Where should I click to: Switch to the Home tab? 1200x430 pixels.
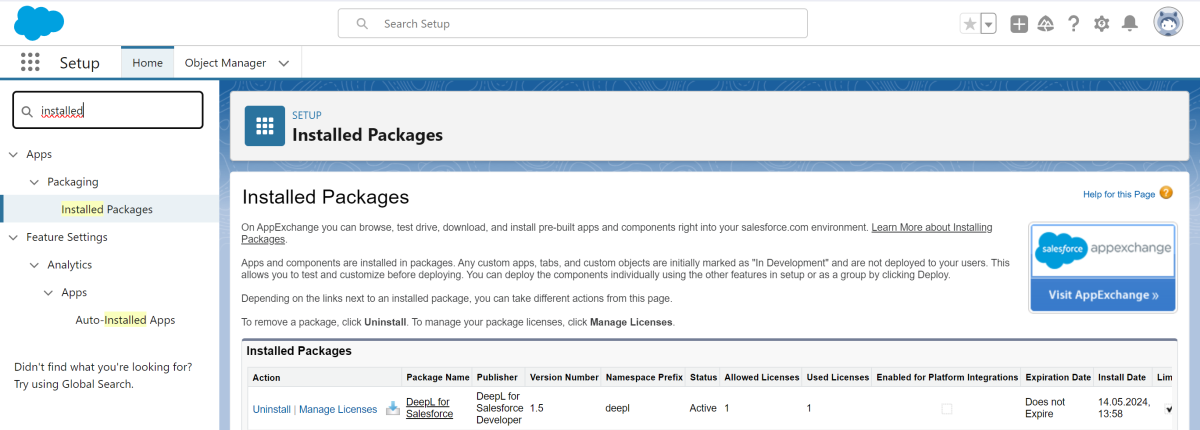click(147, 63)
